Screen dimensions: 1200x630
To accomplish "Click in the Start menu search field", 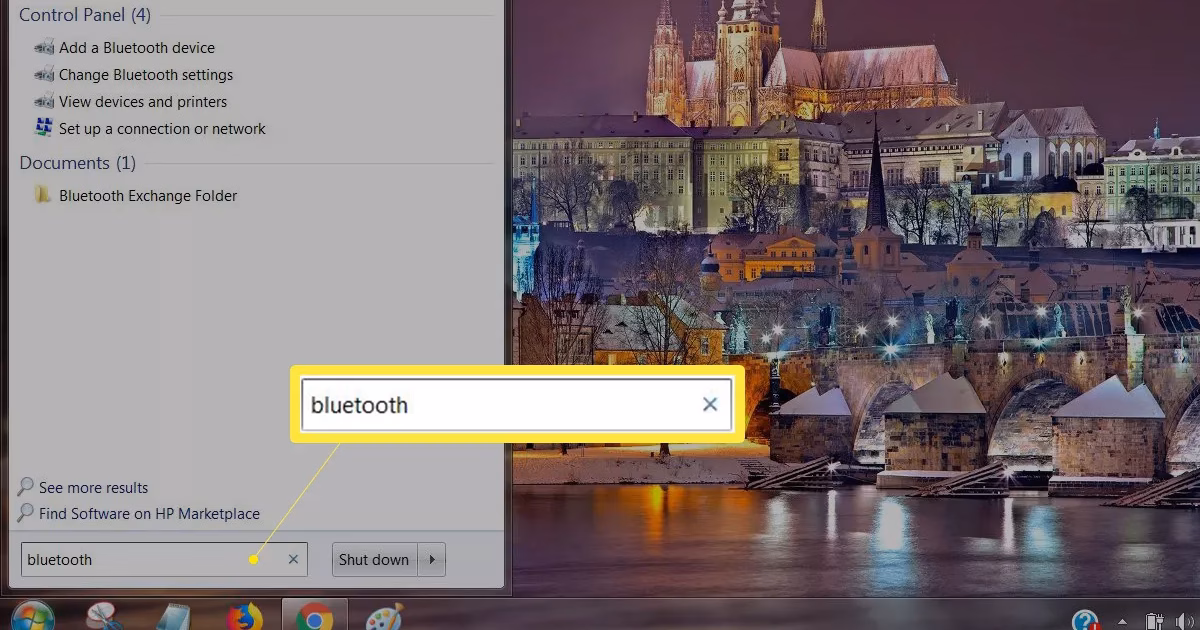I will tap(140, 559).
